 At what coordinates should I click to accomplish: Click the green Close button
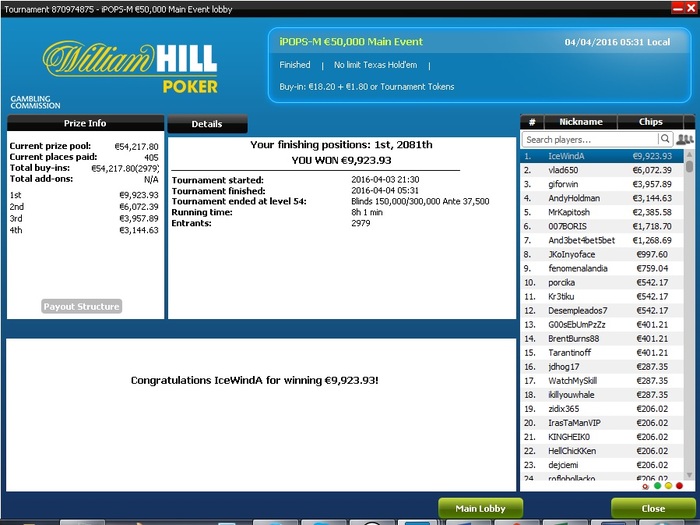653,508
